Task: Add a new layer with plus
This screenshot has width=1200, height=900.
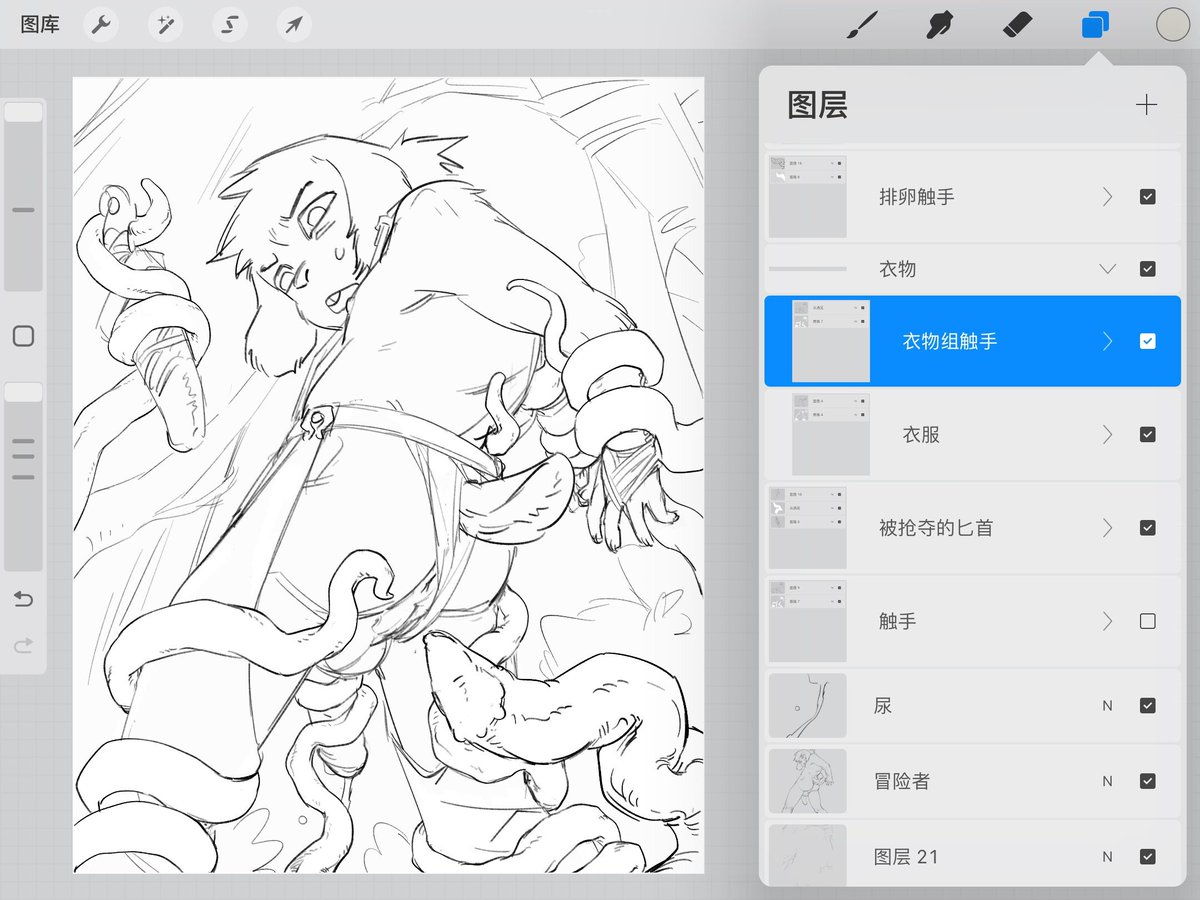Action: tap(1147, 105)
